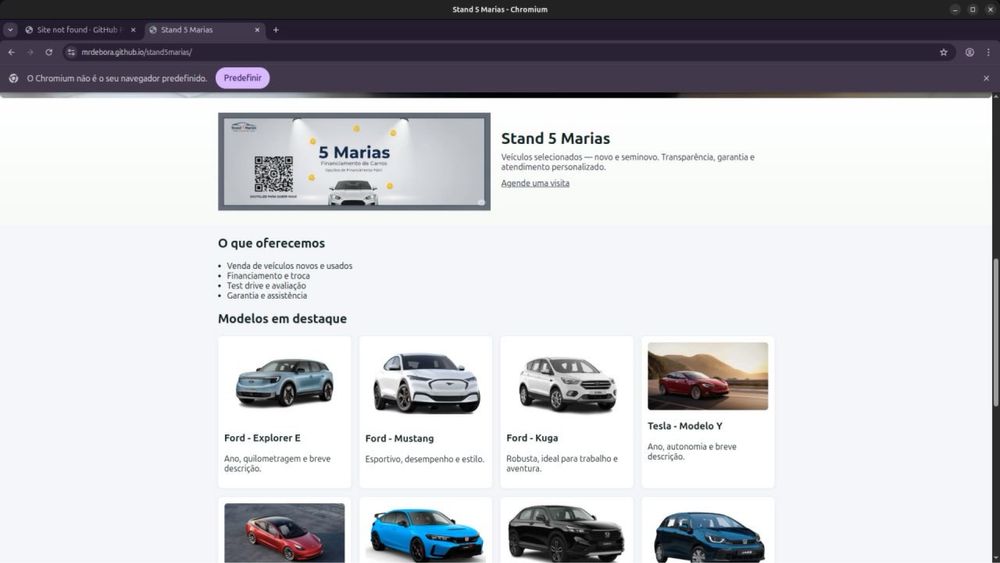Open the Chromium three-dot menu
This screenshot has width=1000, height=563.
coord(988,52)
